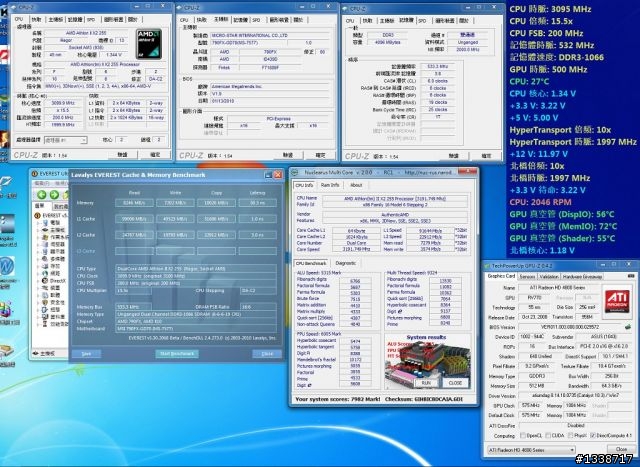Image resolution: width=640 pixels, height=467 pixels.
Task: Open the Sensors tab in GPU-Z
Action: point(527,276)
